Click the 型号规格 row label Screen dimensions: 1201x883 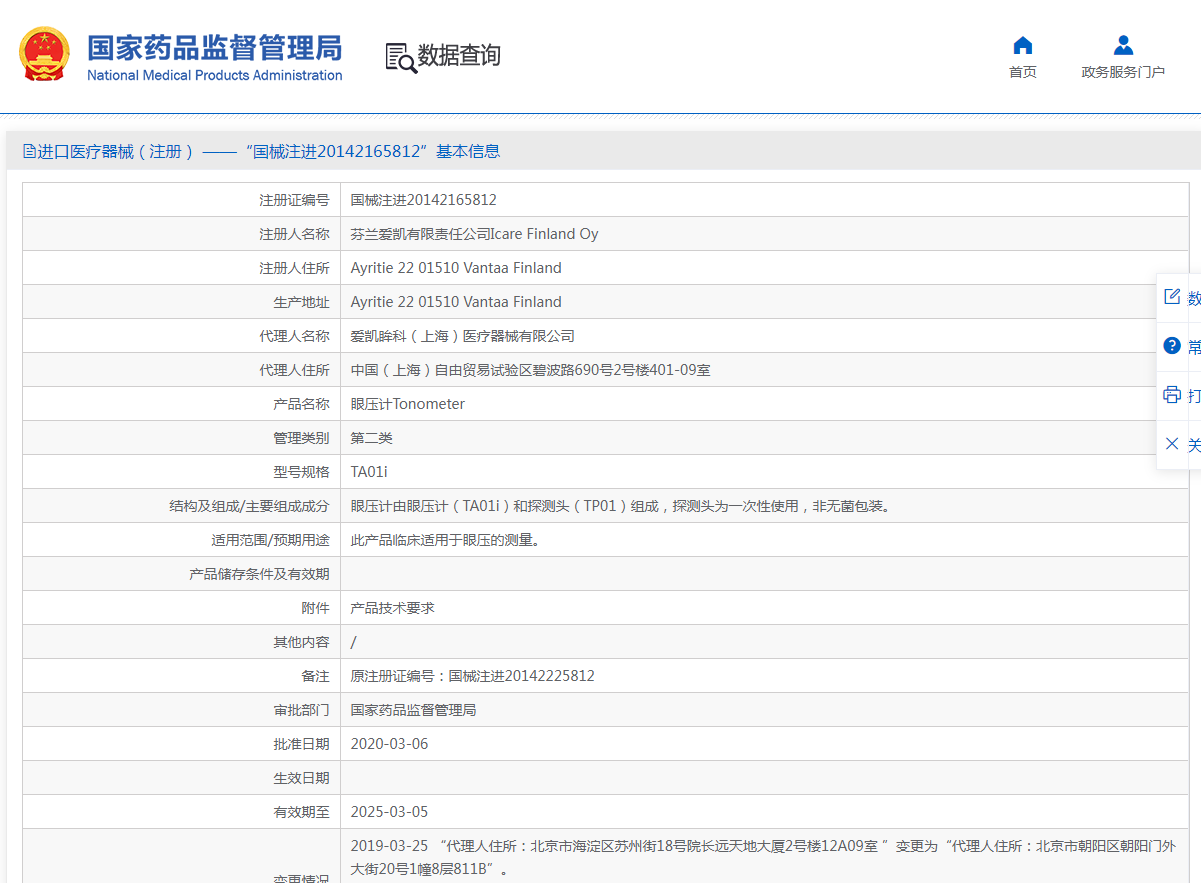coord(301,472)
